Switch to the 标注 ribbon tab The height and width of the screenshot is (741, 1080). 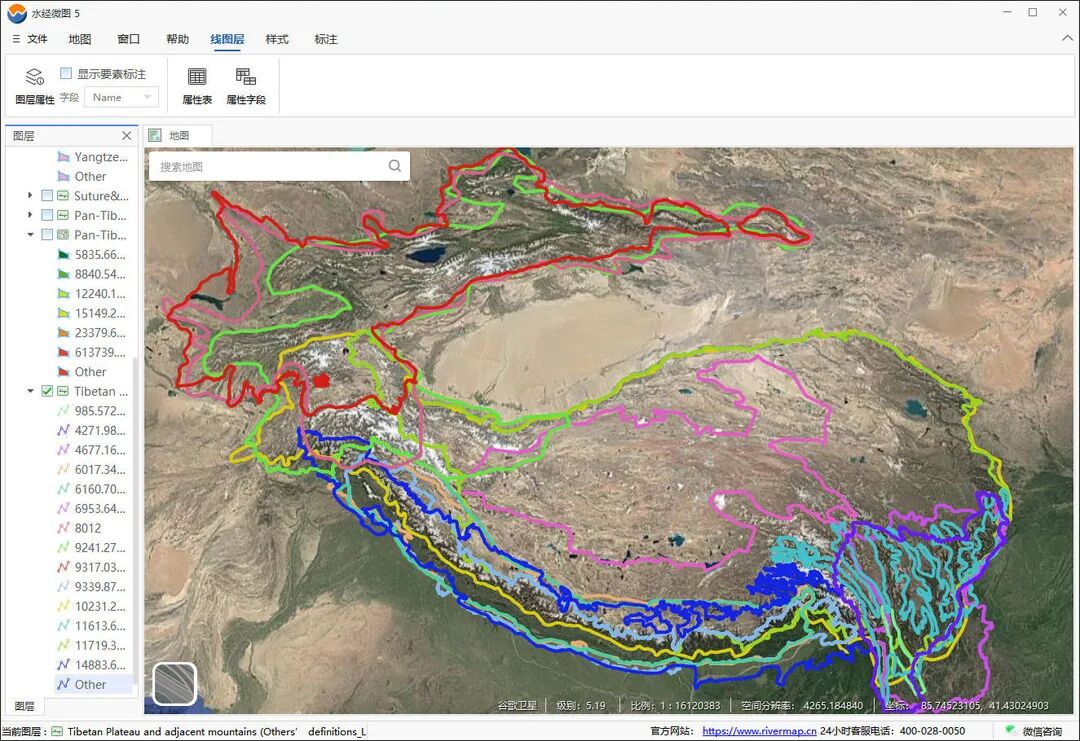coord(326,39)
